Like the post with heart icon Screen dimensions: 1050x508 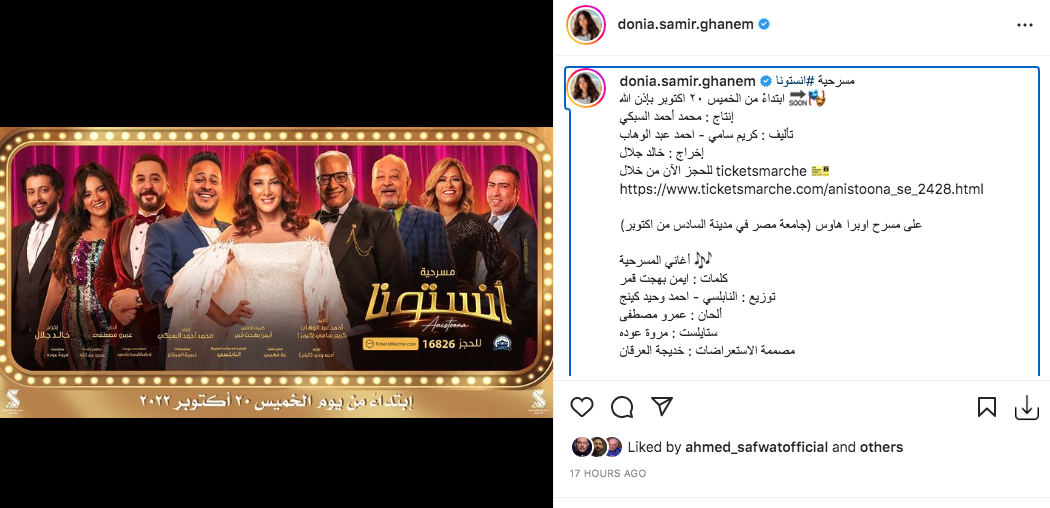pos(582,406)
